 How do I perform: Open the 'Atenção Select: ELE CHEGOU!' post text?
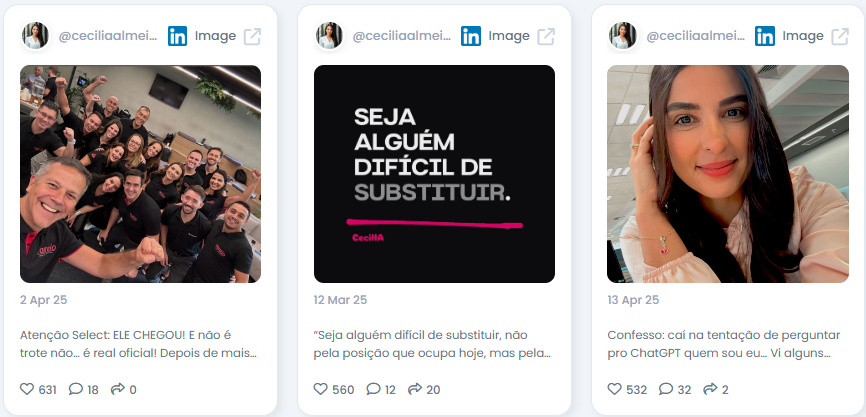pyautogui.click(x=139, y=344)
